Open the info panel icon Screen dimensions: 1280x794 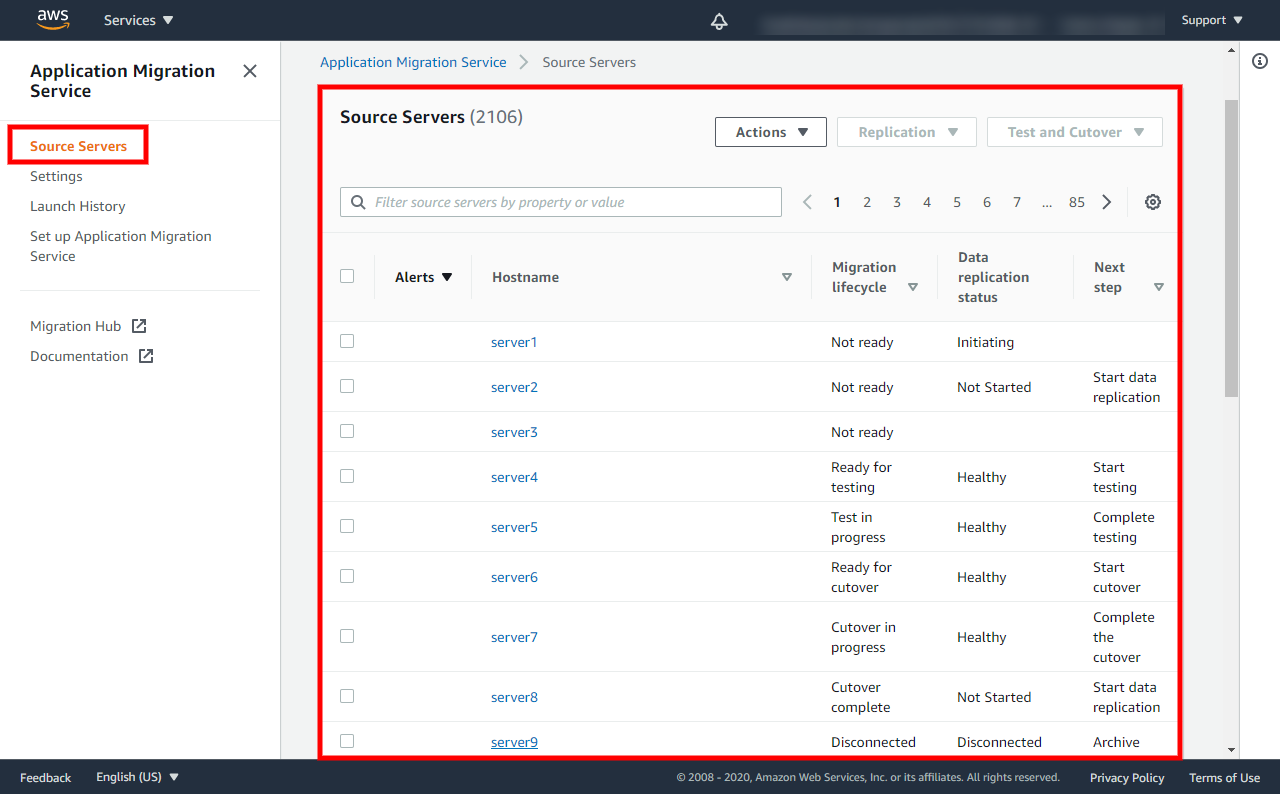1260,61
